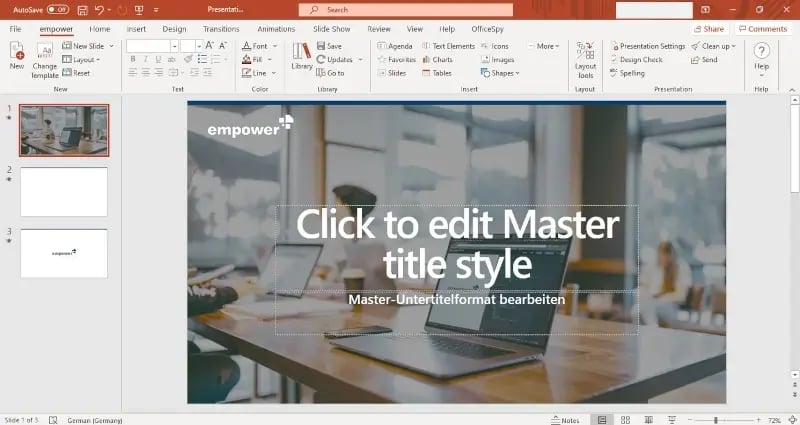Screen dimensions: 800x425
Task: Switch to Slide Sorter view
Action: point(625,420)
